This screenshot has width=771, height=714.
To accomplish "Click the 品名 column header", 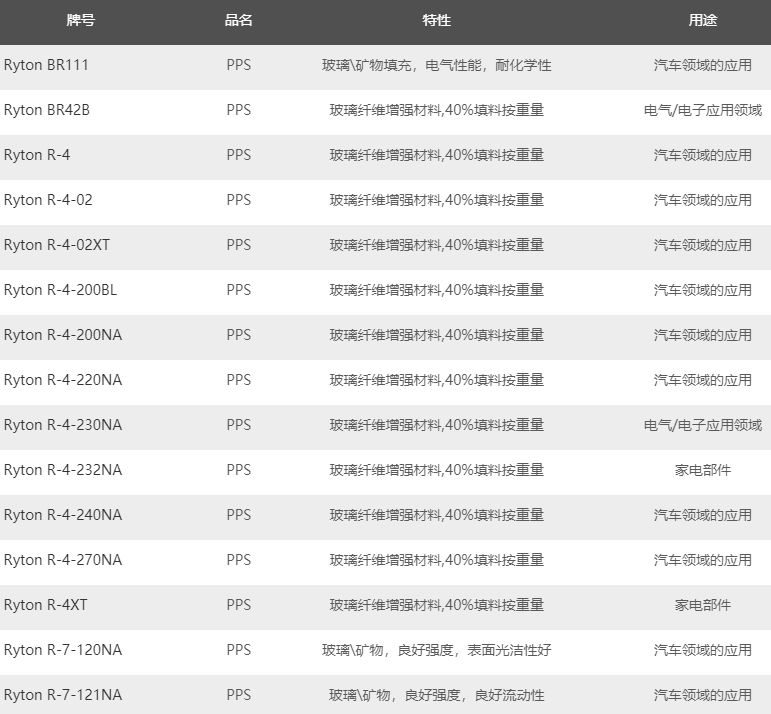I will 238,20.
